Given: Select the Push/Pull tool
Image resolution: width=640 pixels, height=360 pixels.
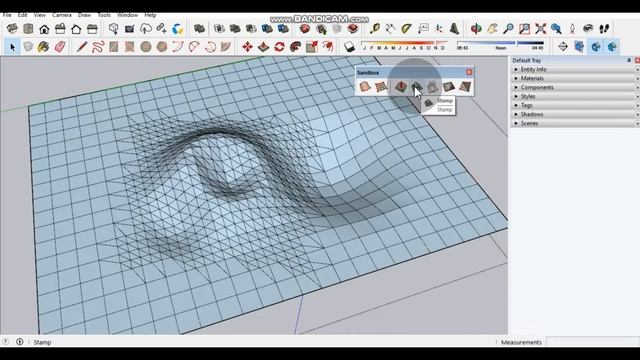Looking at the screenshot, I should [x=264, y=47].
